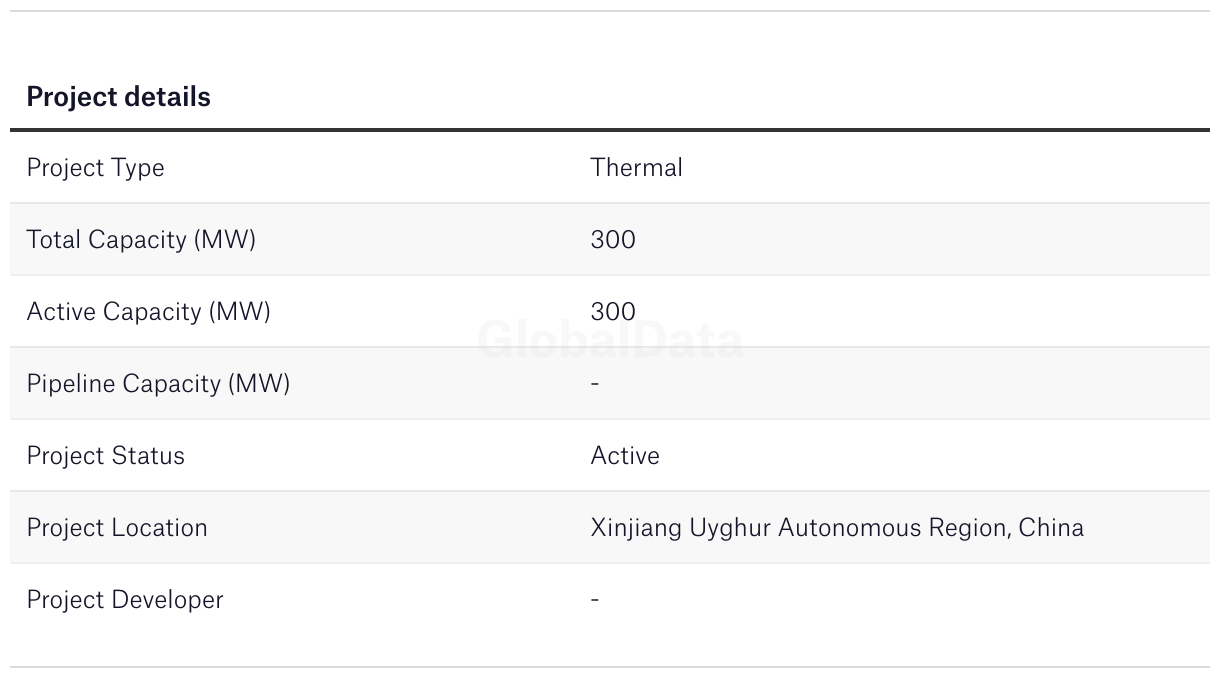This screenshot has width=1220, height=678.
Task: Click Xinjiang Uyghur Autonomous Region, China text
Action: pyautogui.click(x=837, y=527)
